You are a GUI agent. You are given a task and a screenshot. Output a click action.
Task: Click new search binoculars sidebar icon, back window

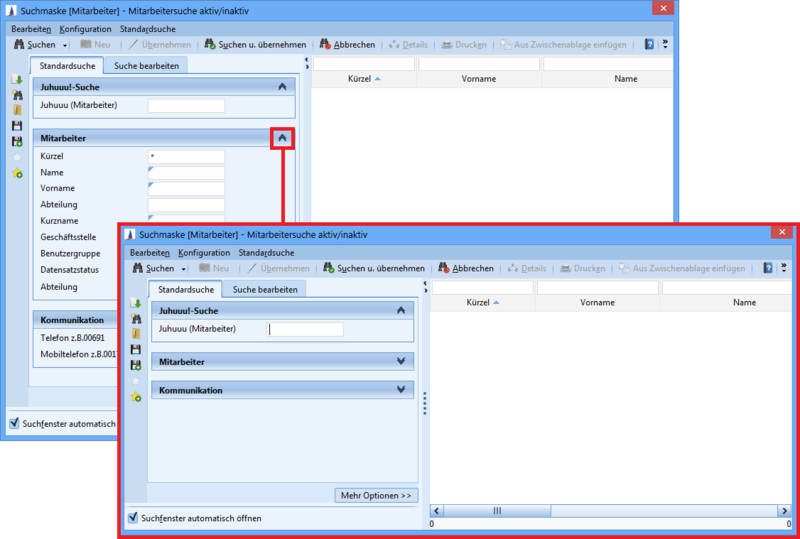17,95
